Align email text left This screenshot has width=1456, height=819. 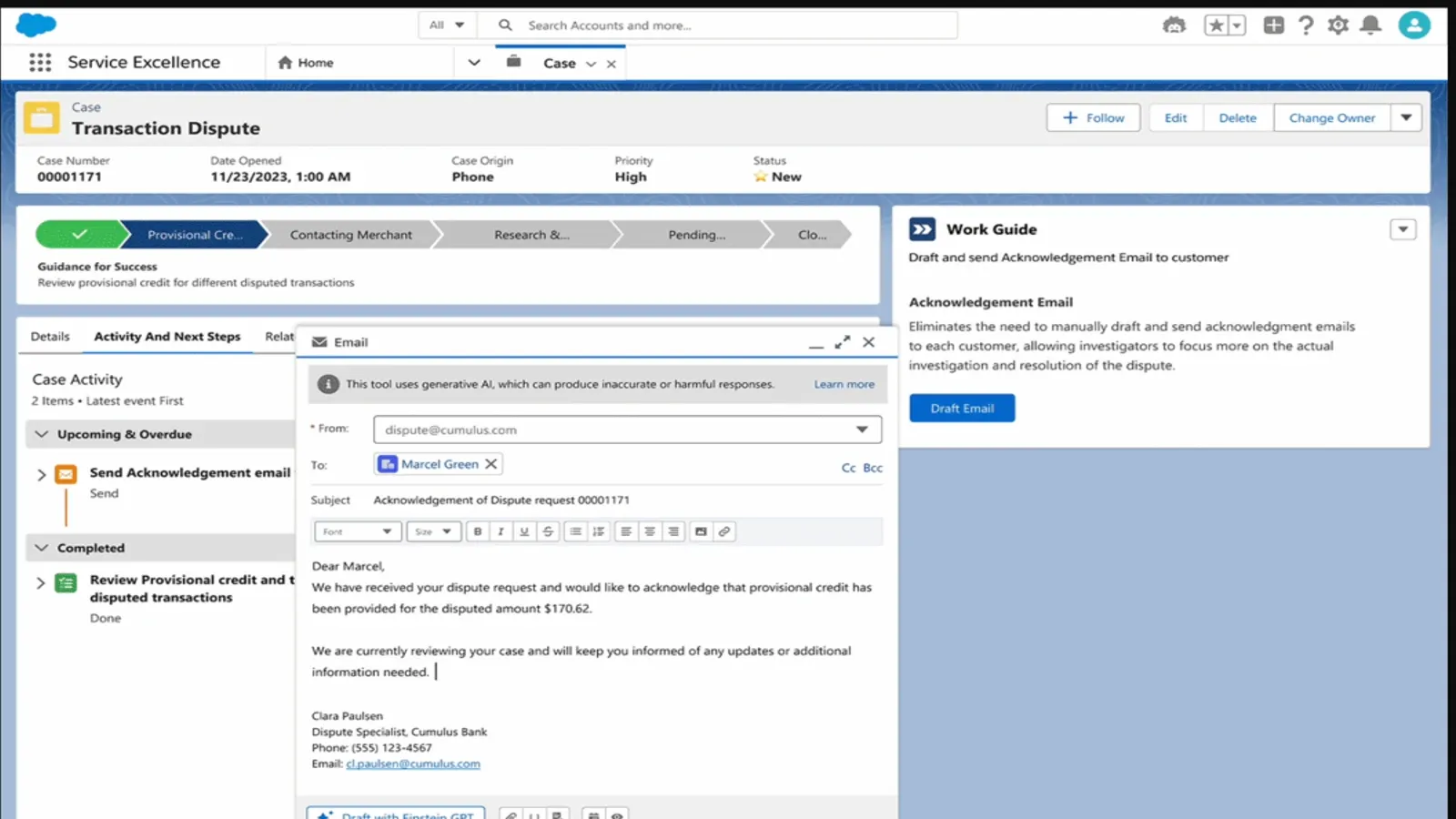pyautogui.click(x=626, y=531)
